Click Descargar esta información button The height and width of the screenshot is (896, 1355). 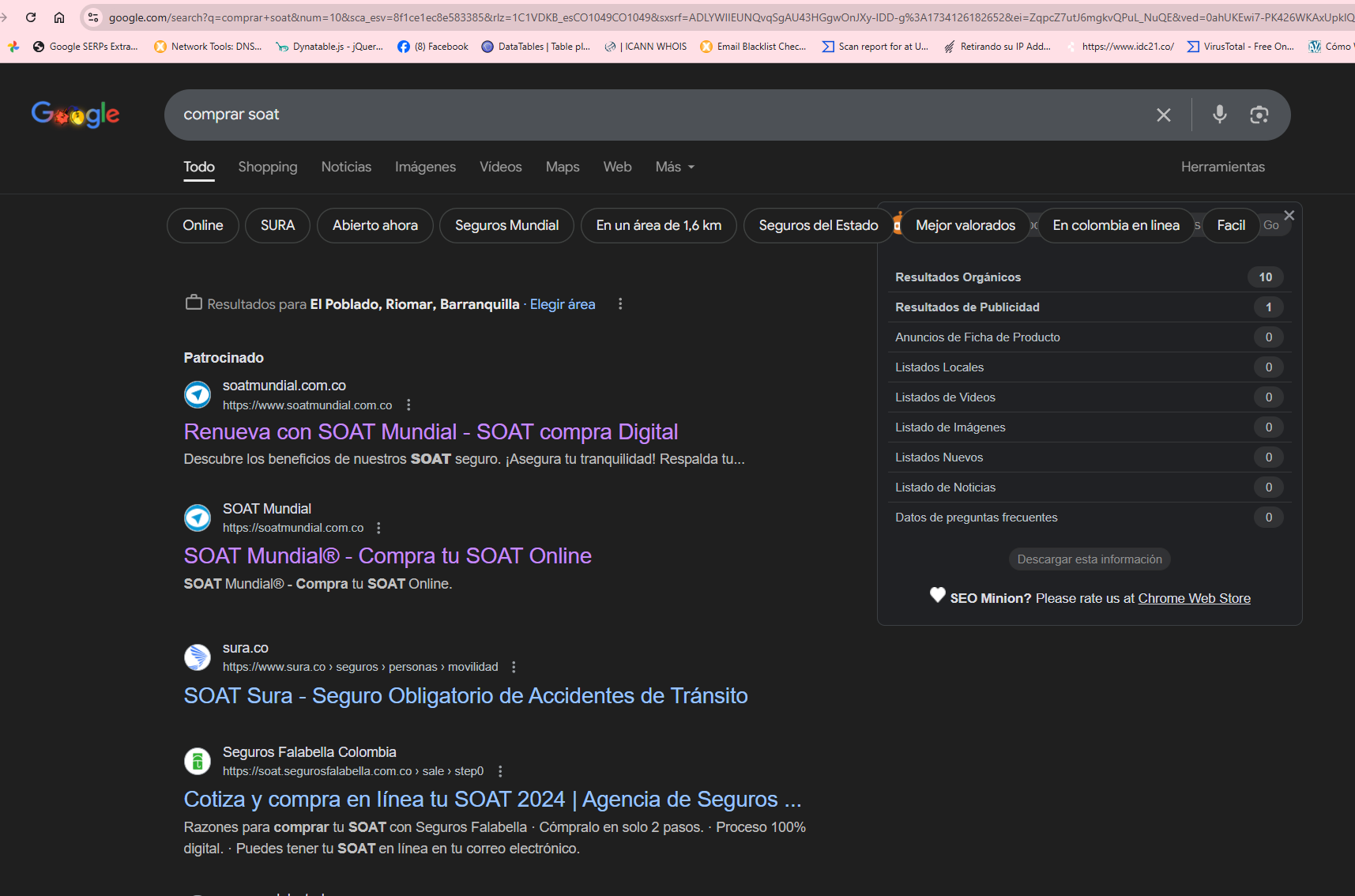(1090, 559)
